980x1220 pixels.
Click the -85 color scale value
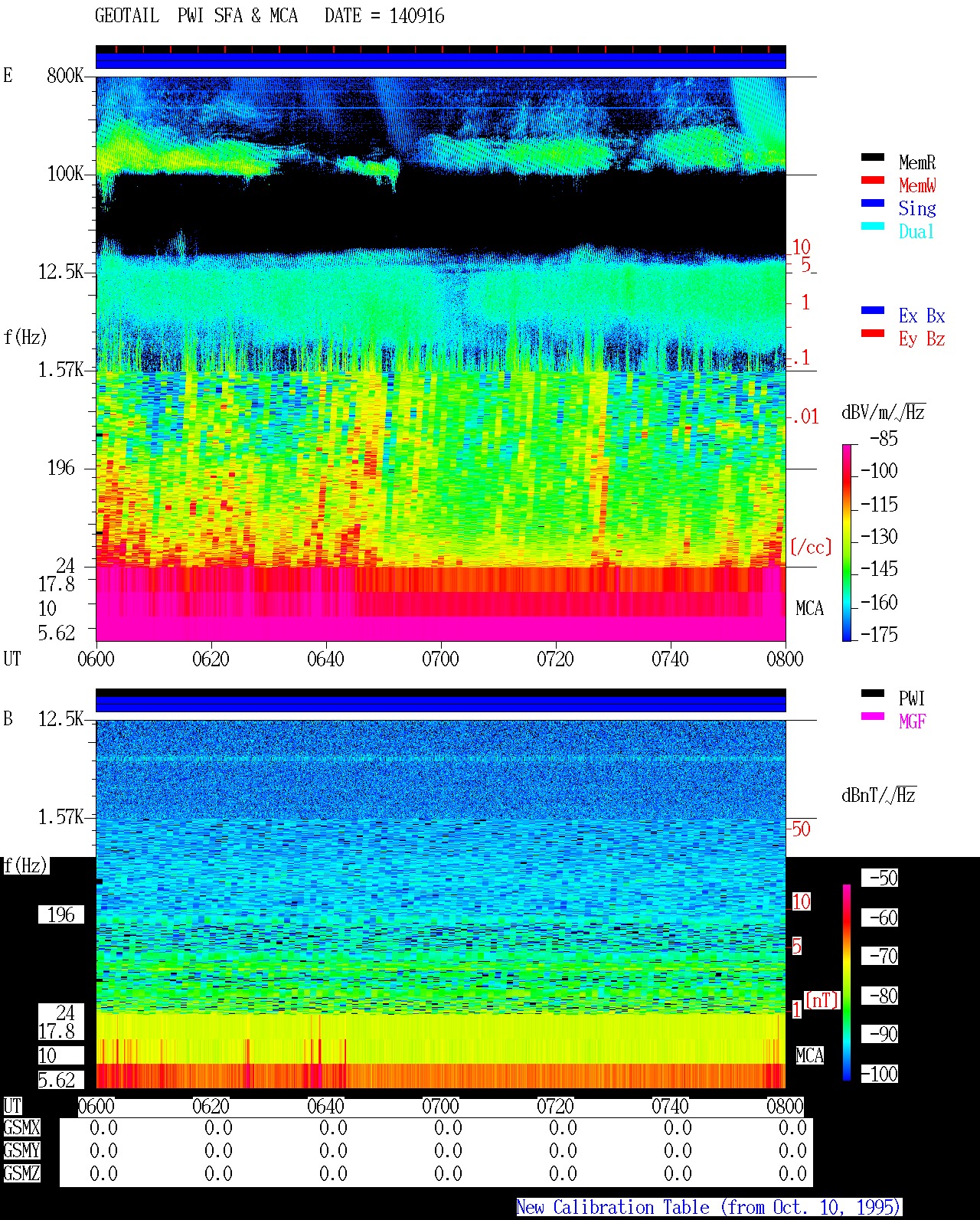884,439
